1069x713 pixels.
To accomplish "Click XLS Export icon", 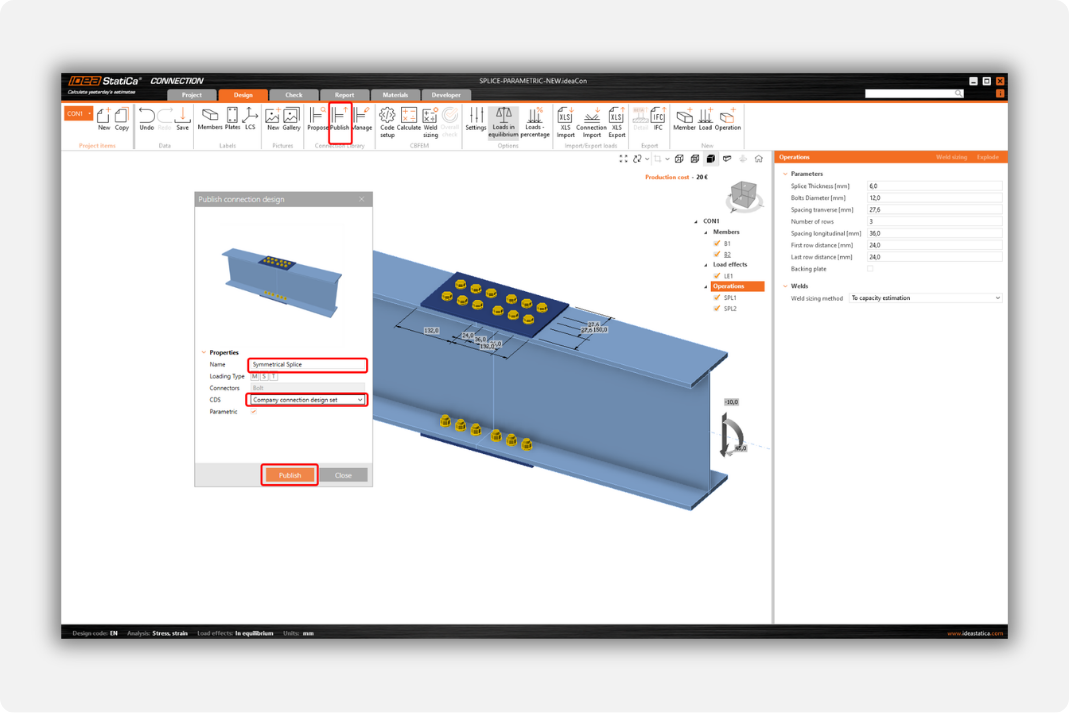I will coord(616,121).
